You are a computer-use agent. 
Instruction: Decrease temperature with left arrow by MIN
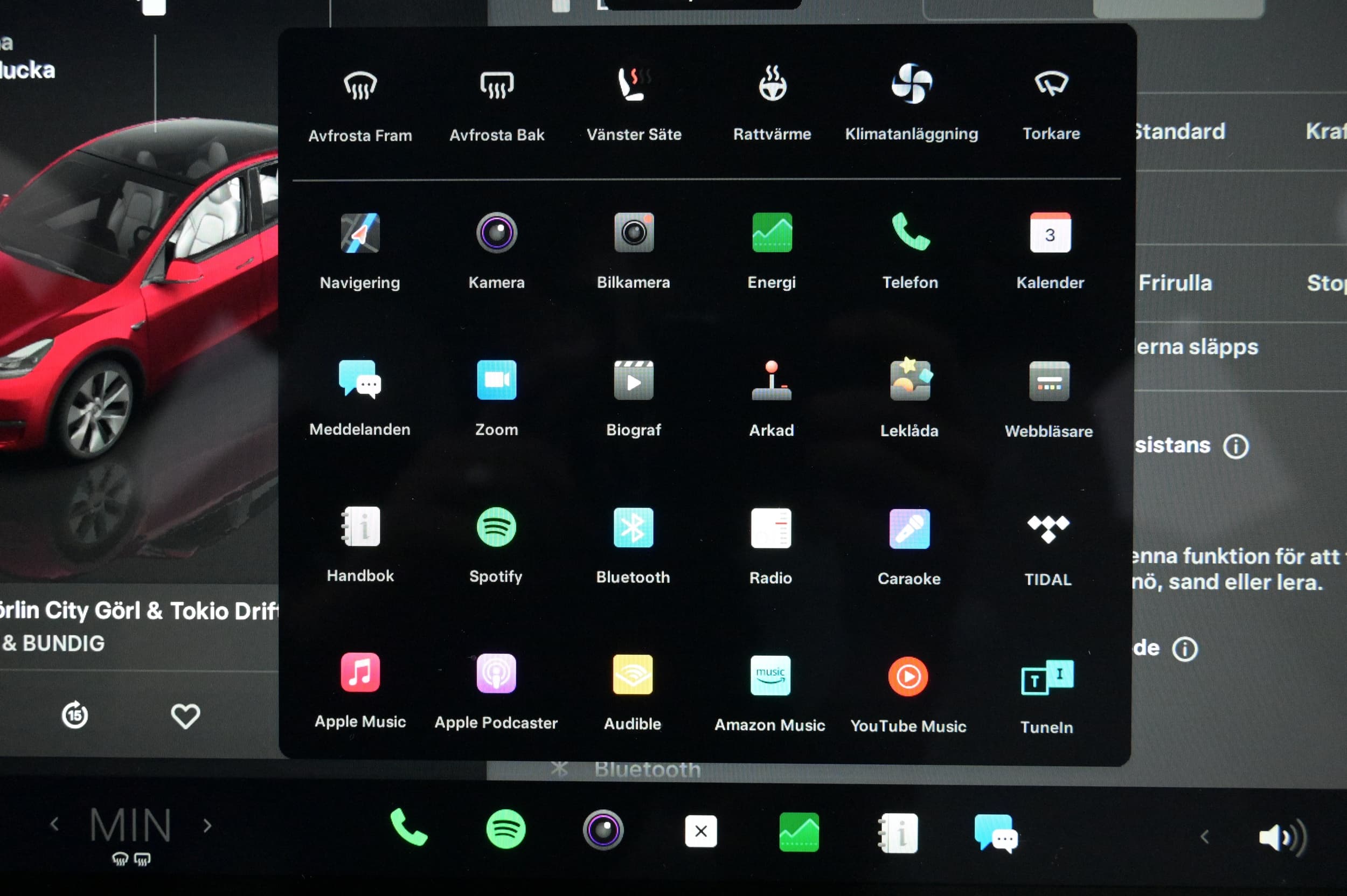pos(54,824)
